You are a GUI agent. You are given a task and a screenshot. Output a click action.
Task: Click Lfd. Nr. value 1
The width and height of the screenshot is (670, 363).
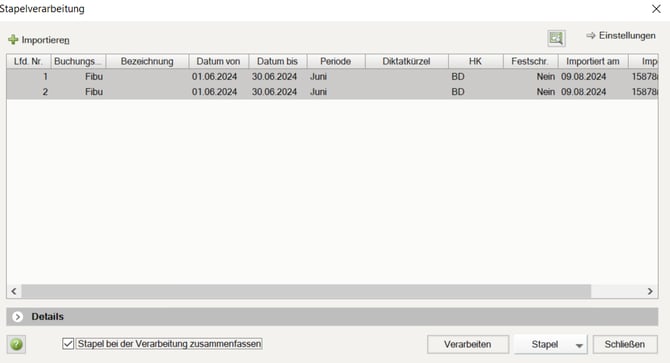[45, 76]
